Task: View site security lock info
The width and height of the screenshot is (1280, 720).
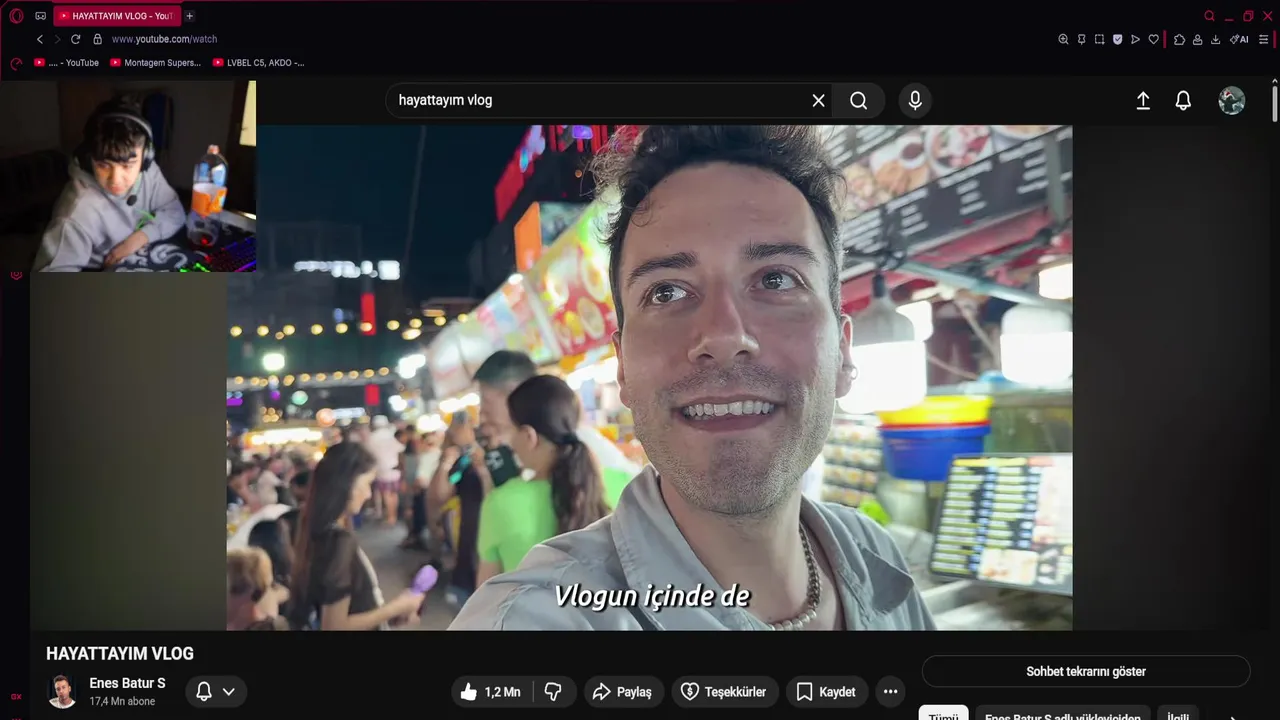Action: (x=97, y=39)
